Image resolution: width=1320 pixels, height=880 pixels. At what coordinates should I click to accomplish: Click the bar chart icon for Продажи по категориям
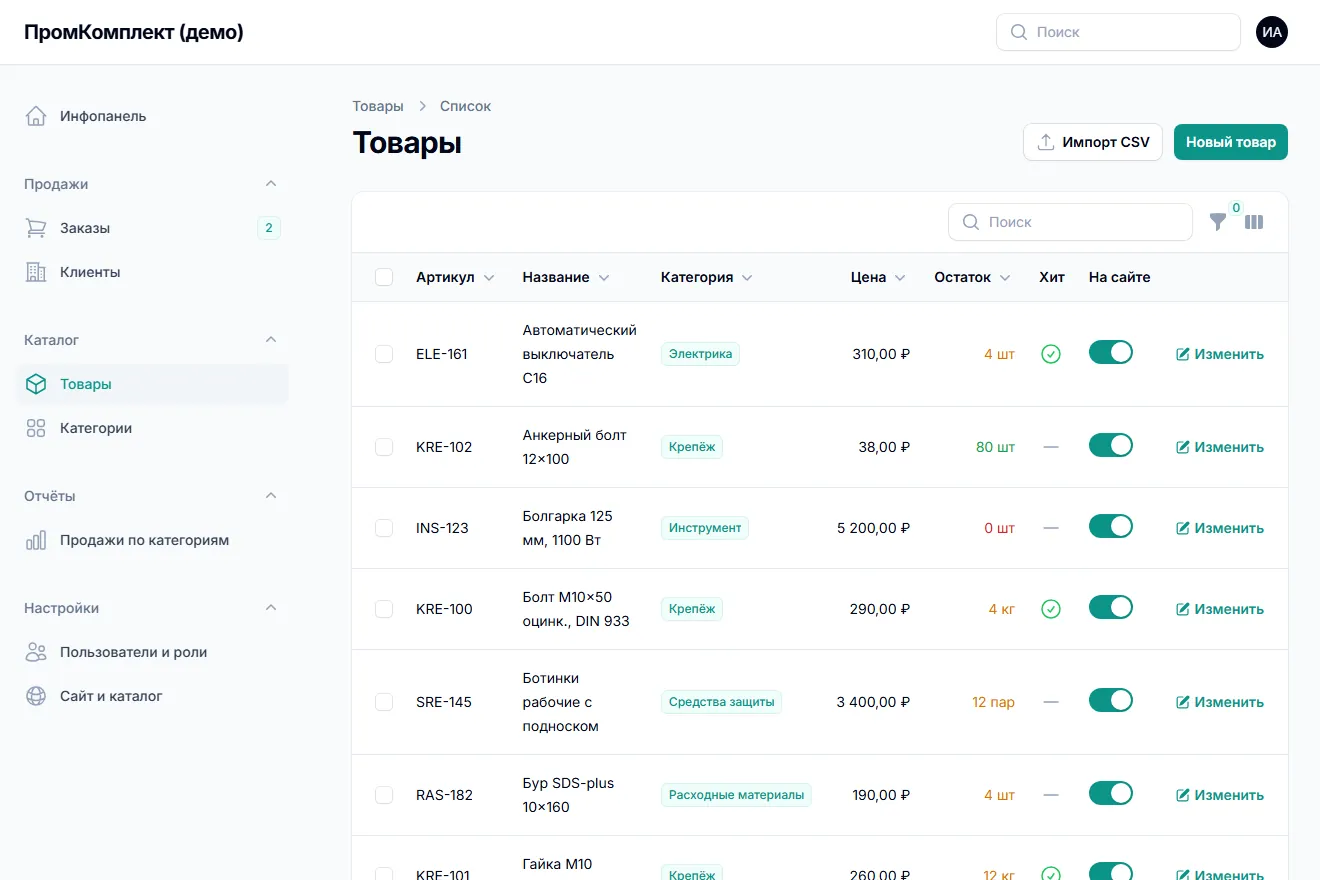(x=36, y=540)
